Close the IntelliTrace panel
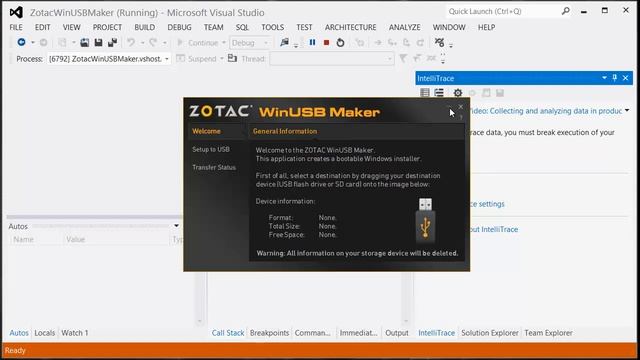This screenshot has width=640, height=360. coord(625,78)
